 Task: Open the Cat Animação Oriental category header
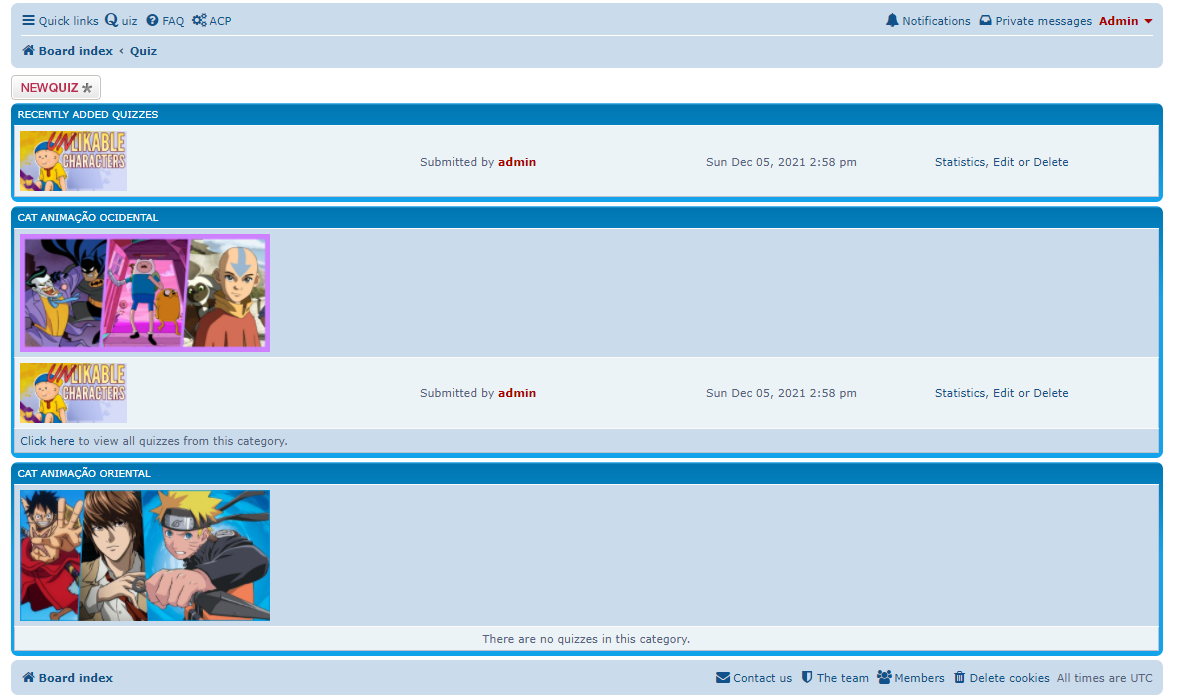(x=84, y=473)
